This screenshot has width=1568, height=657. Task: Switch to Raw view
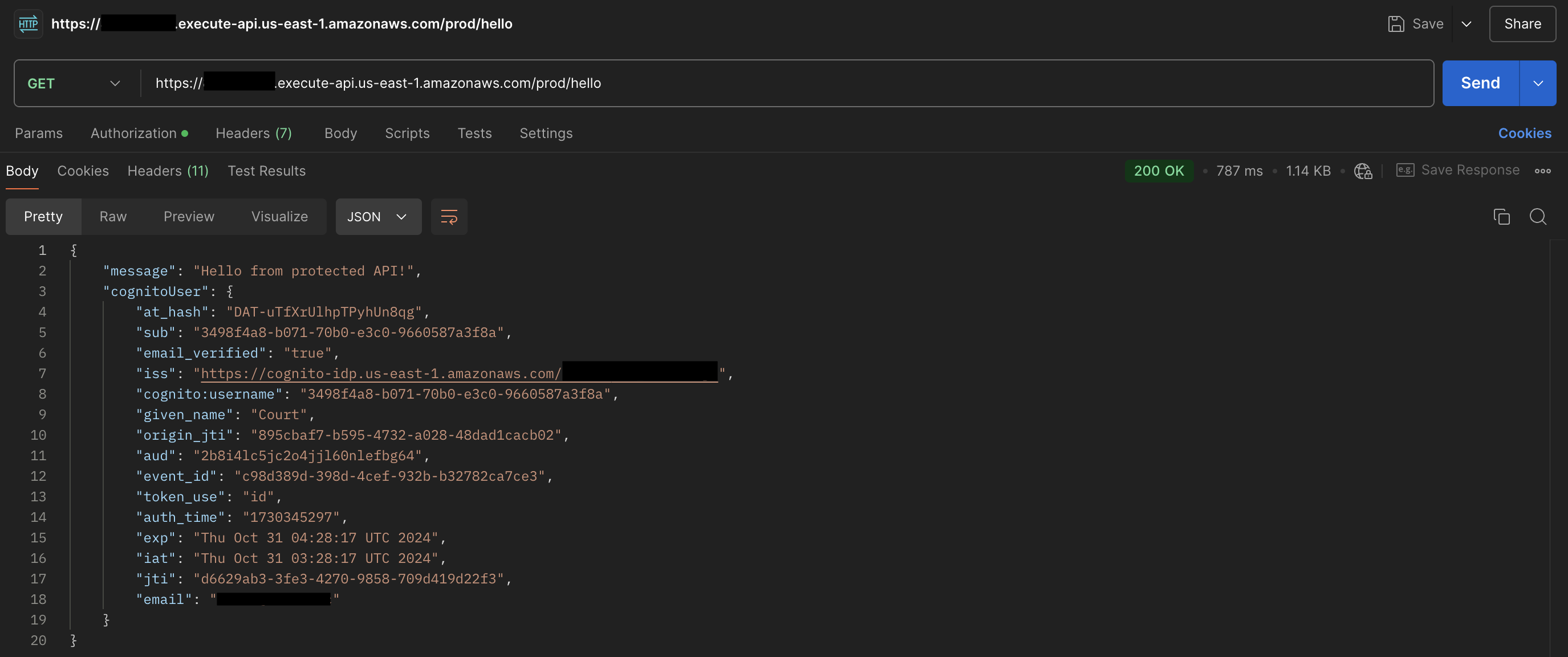point(113,217)
